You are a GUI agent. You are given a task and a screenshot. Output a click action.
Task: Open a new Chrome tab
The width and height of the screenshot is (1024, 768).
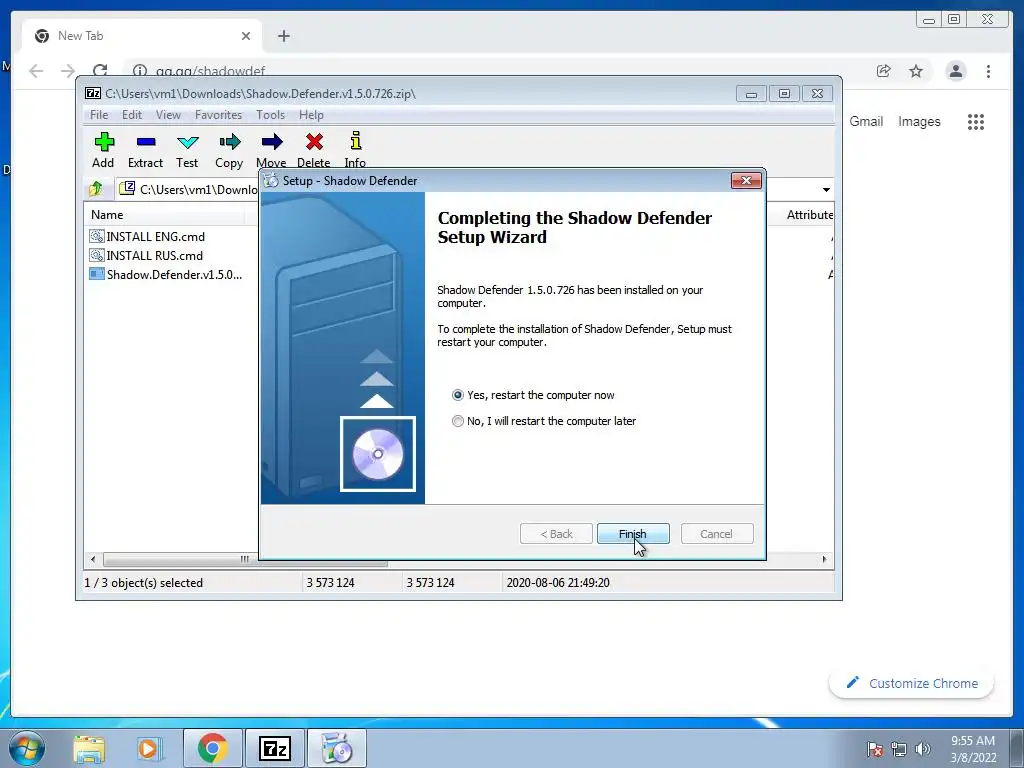tap(283, 36)
